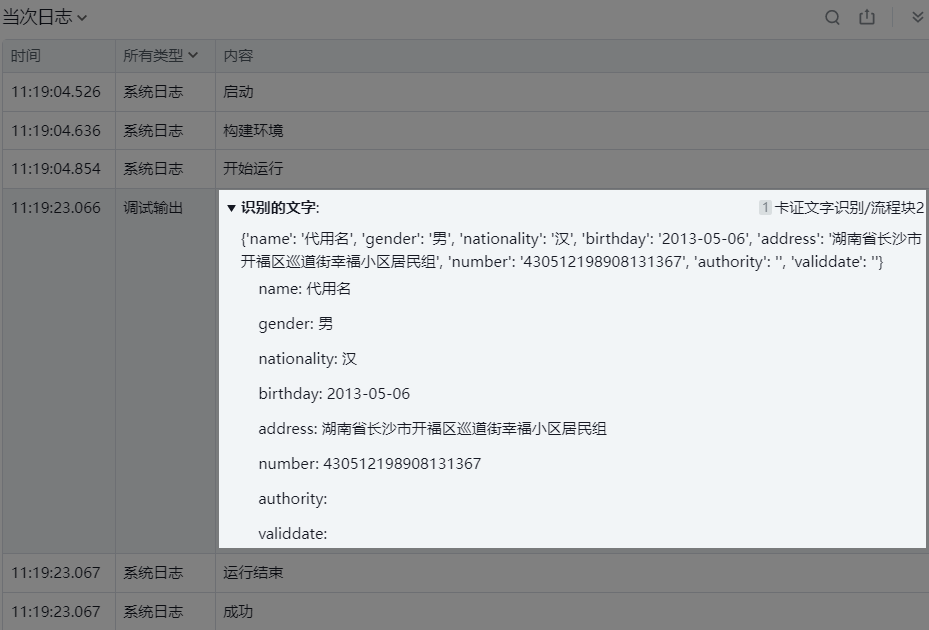Click the number: 430512198908131367 line

[369, 464]
